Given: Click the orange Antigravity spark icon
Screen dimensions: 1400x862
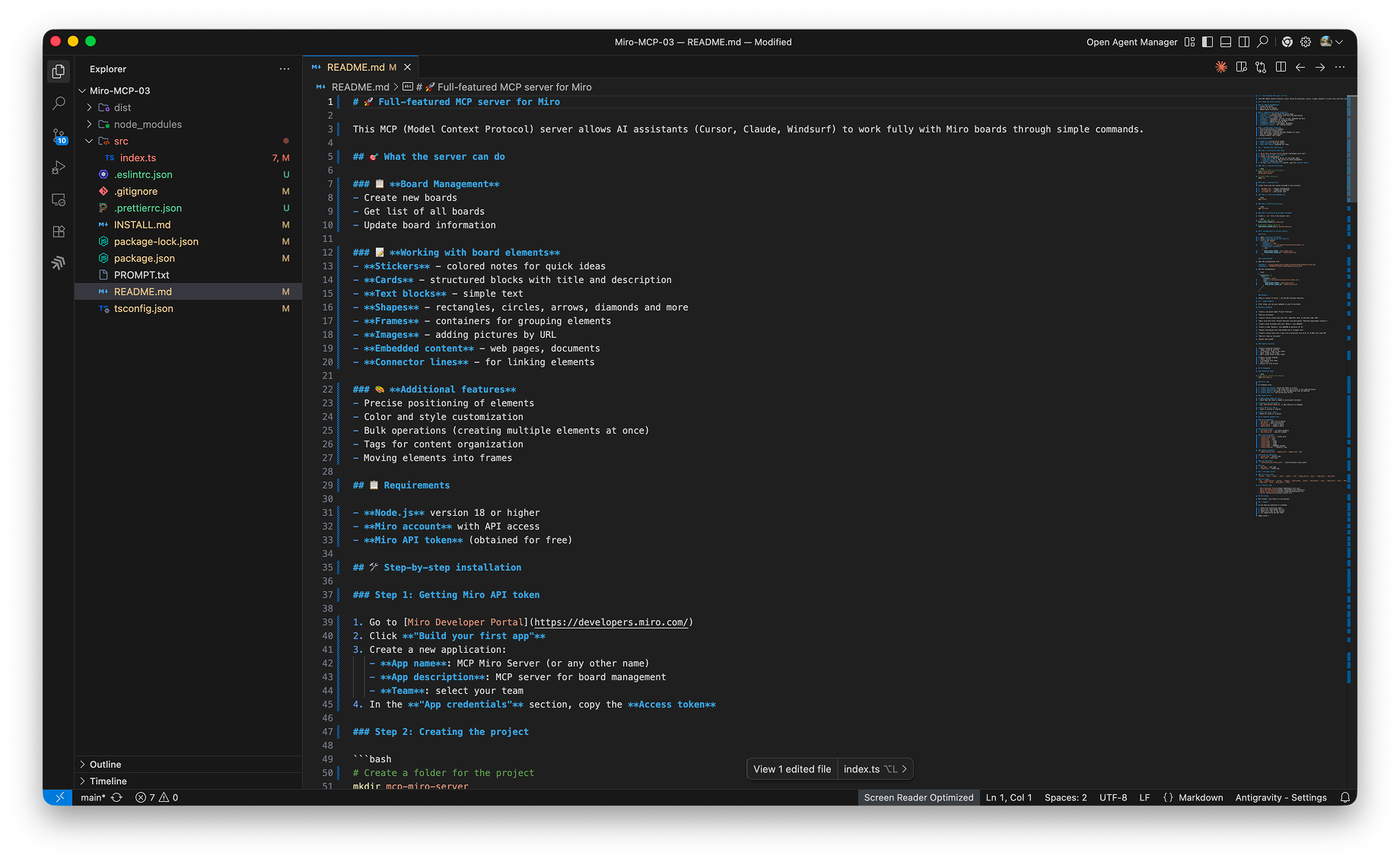Looking at the screenshot, I should [1221, 67].
